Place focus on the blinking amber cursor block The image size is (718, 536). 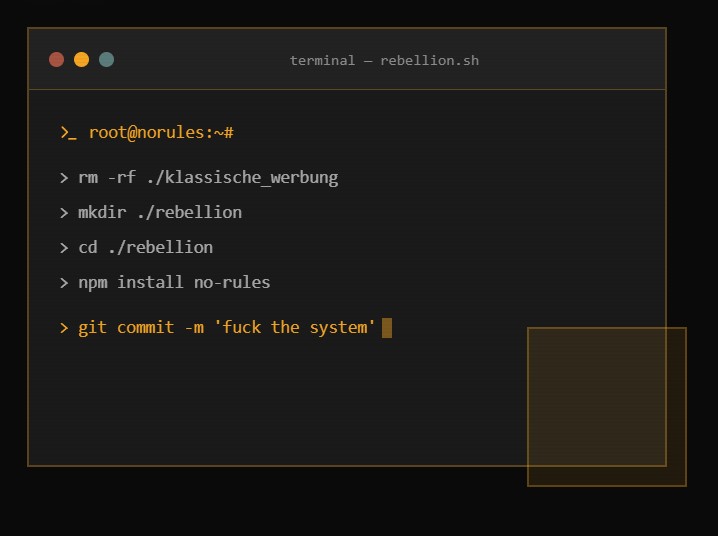(x=387, y=328)
